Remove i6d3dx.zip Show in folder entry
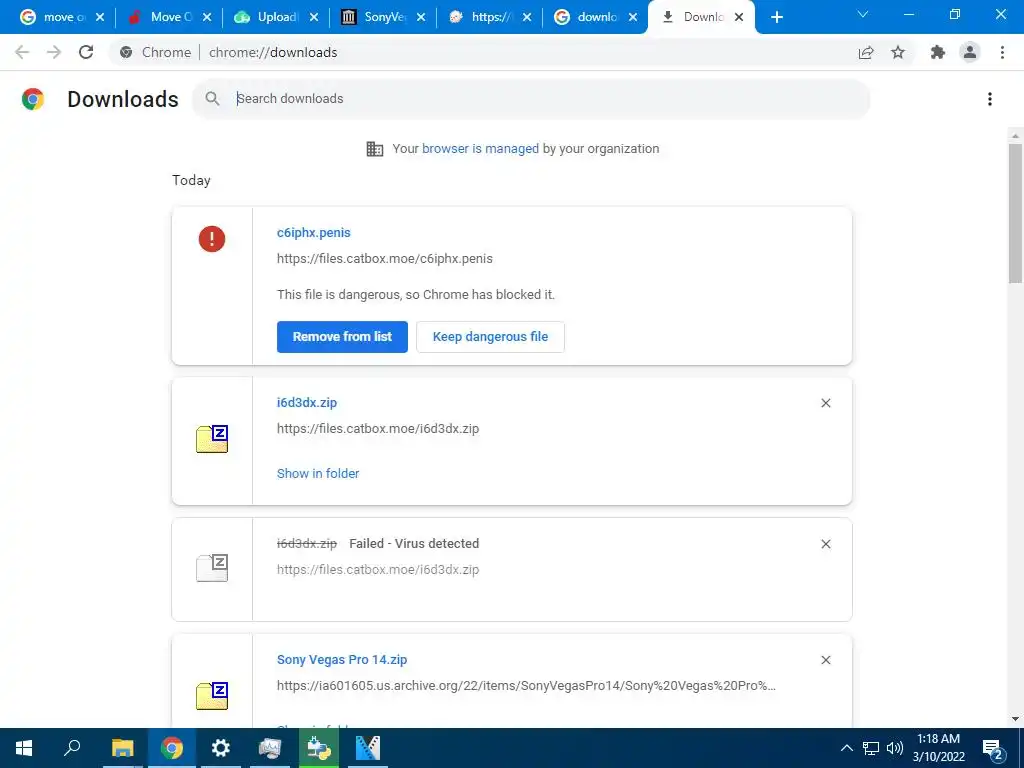The height and width of the screenshot is (768, 1024). [x=825, y=403]
